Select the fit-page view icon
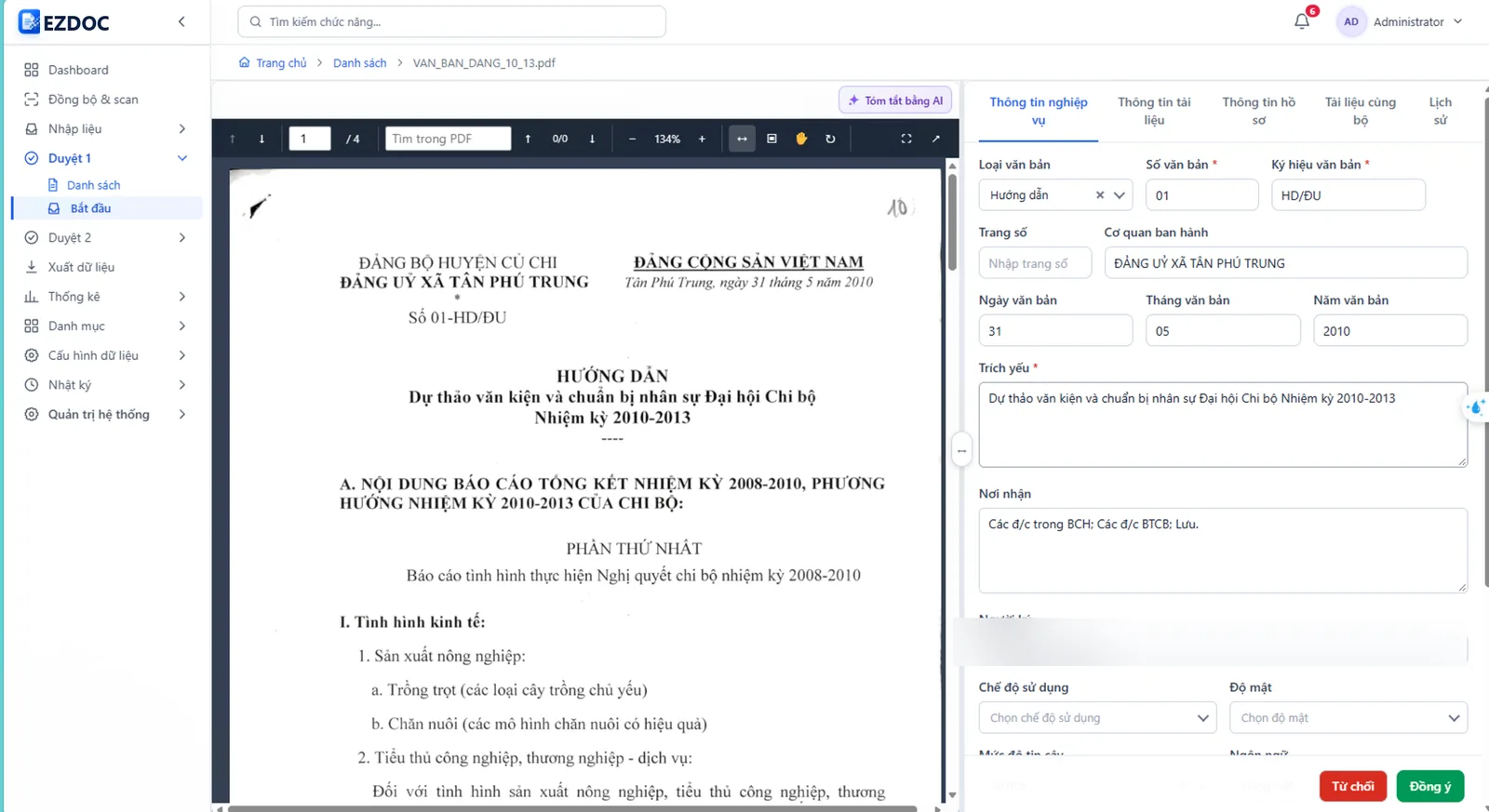This screenshot has height=812, width=1489. point(771,139)
